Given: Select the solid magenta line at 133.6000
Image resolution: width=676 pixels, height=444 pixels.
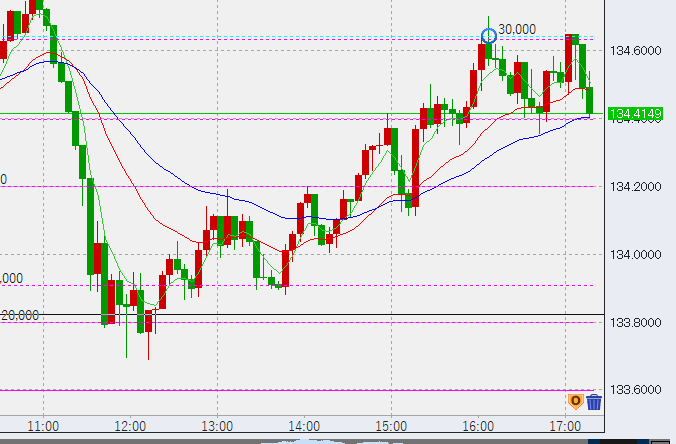Looking at the screenshot, I should (300, 390).
